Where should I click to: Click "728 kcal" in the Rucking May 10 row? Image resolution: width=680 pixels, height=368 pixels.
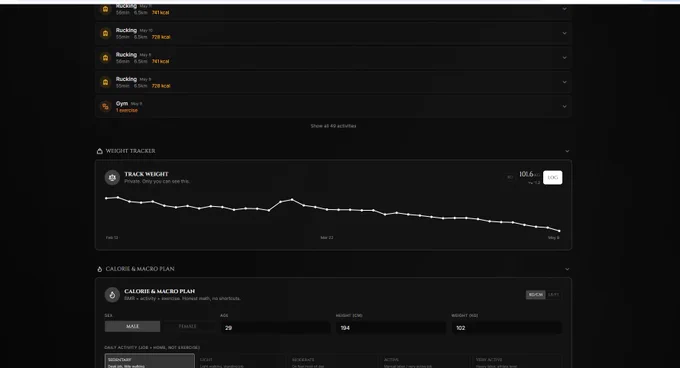[161, 37]
